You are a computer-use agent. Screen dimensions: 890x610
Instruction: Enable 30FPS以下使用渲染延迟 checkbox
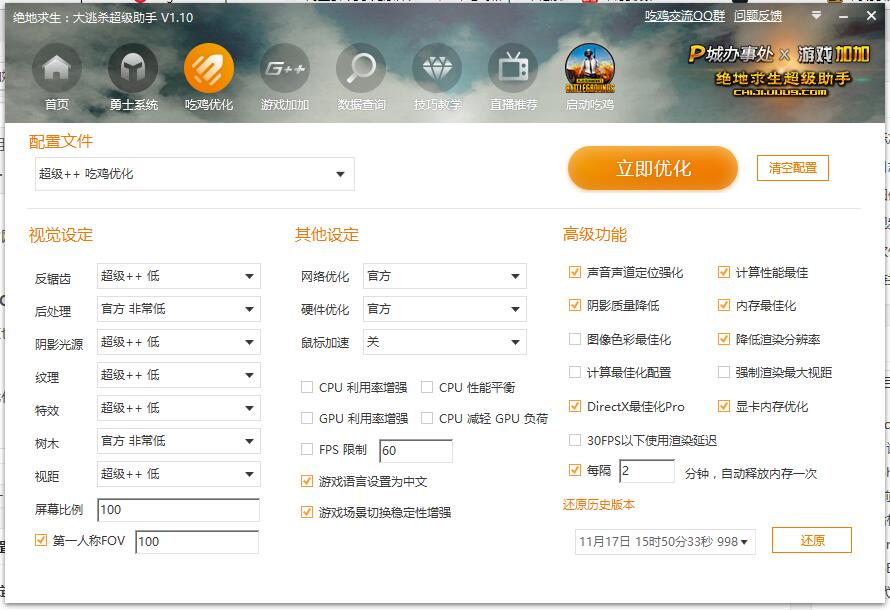click(x=574, y=440)
